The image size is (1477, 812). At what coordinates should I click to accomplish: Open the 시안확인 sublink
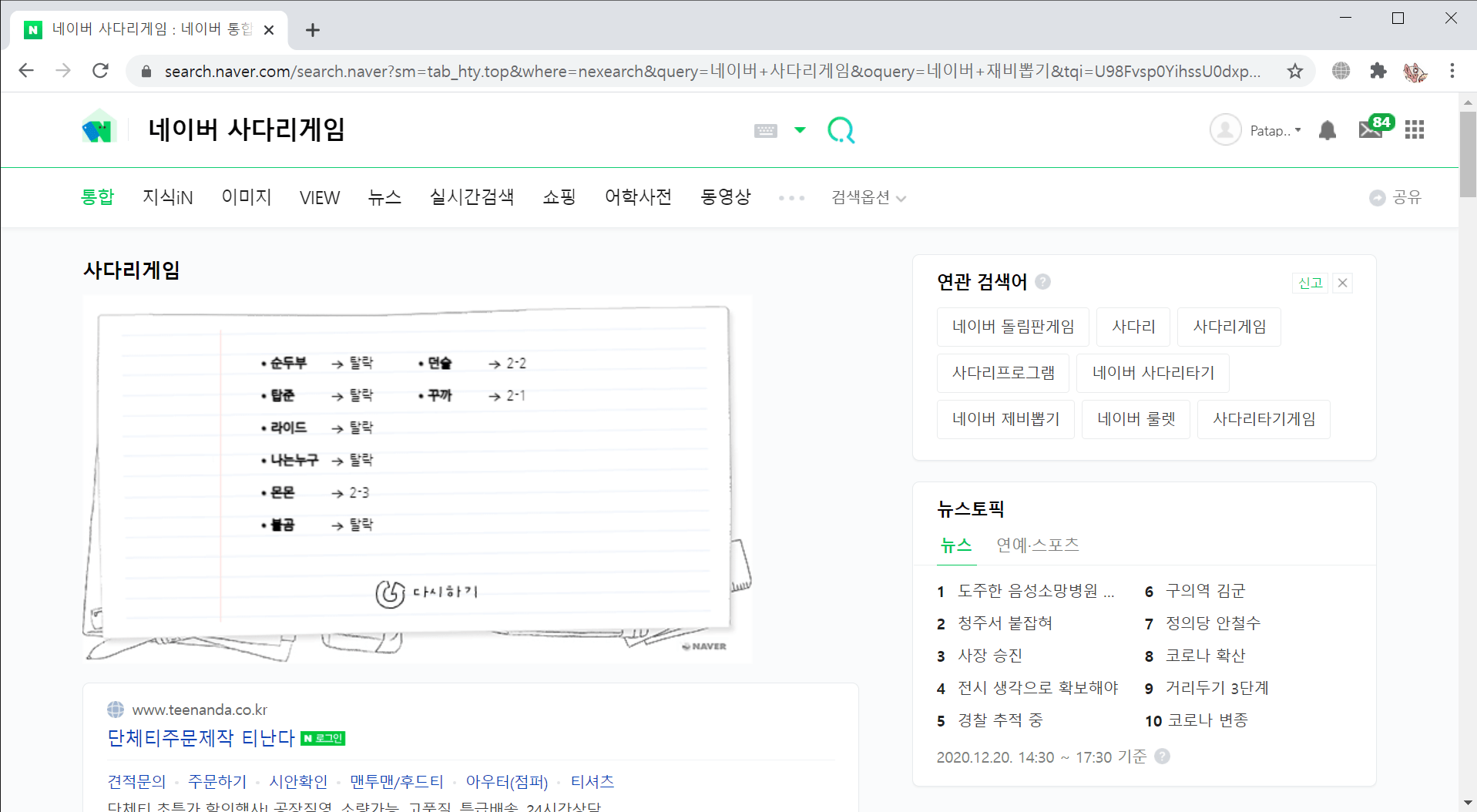coord(297,781)
